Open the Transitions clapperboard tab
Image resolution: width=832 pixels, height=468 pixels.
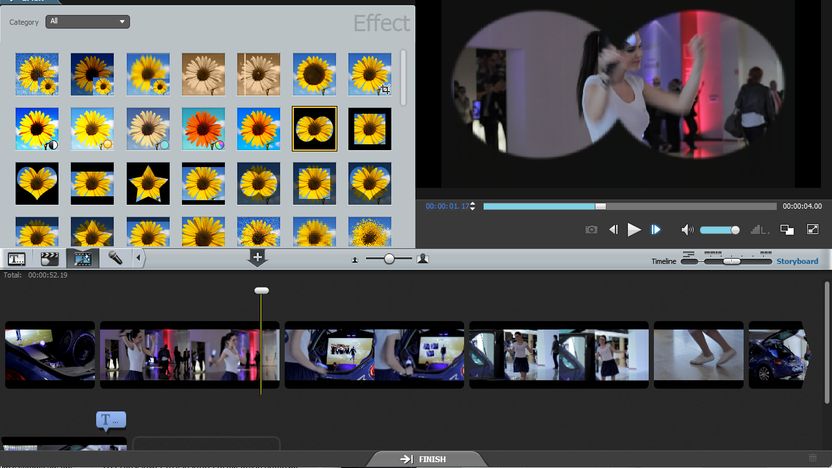(49, 258)
